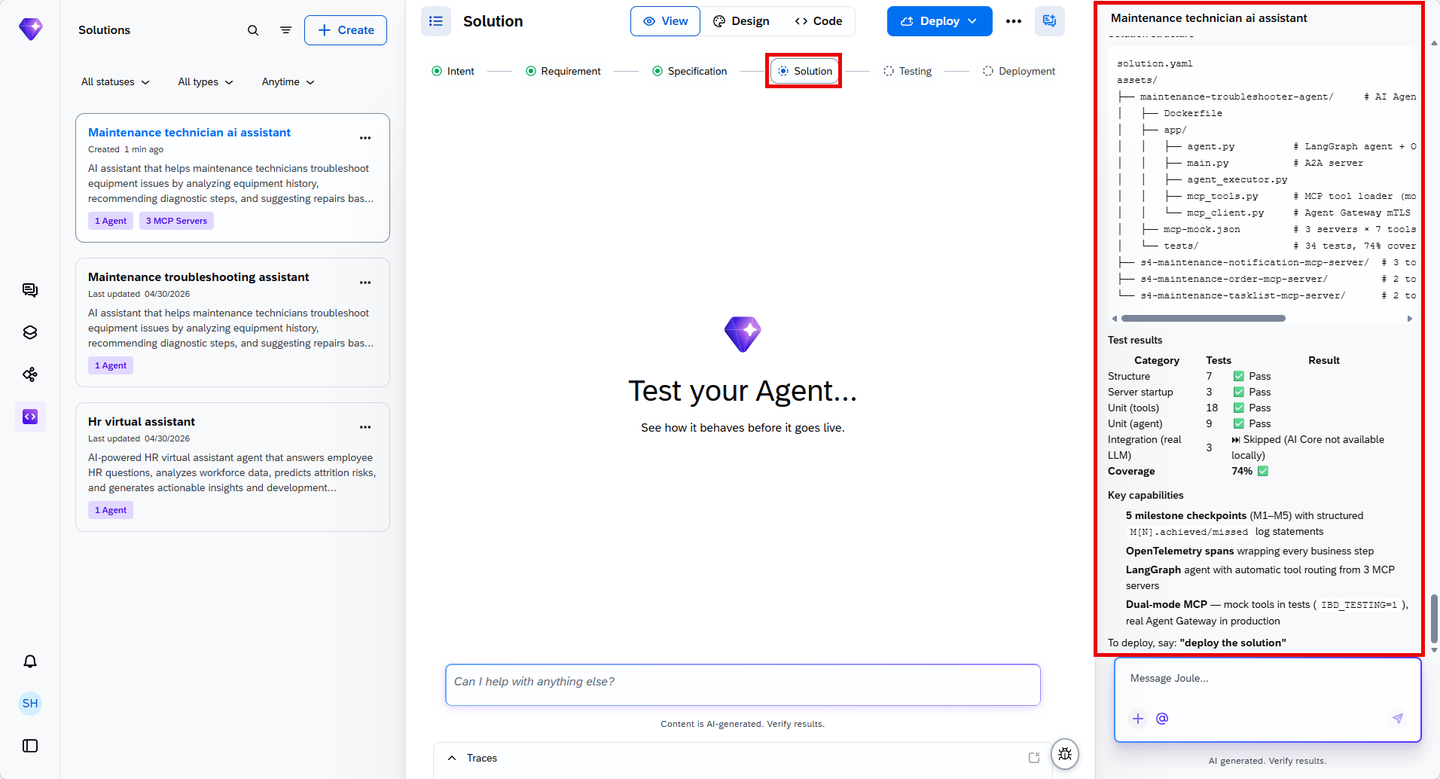Screen dimensions: 1440x779
Task: Go to the Intent step
Action: (453, 71)
